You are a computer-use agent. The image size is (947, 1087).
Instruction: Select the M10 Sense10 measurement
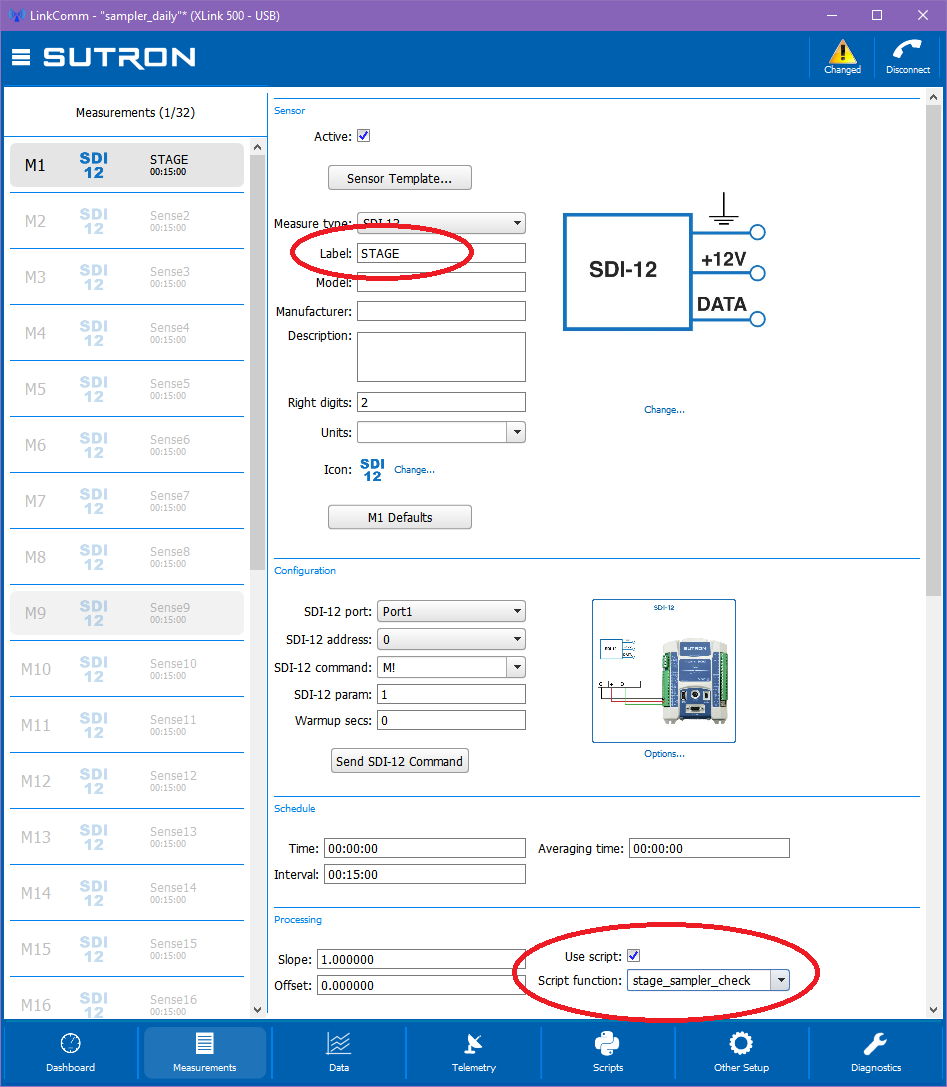coord(127,669)
